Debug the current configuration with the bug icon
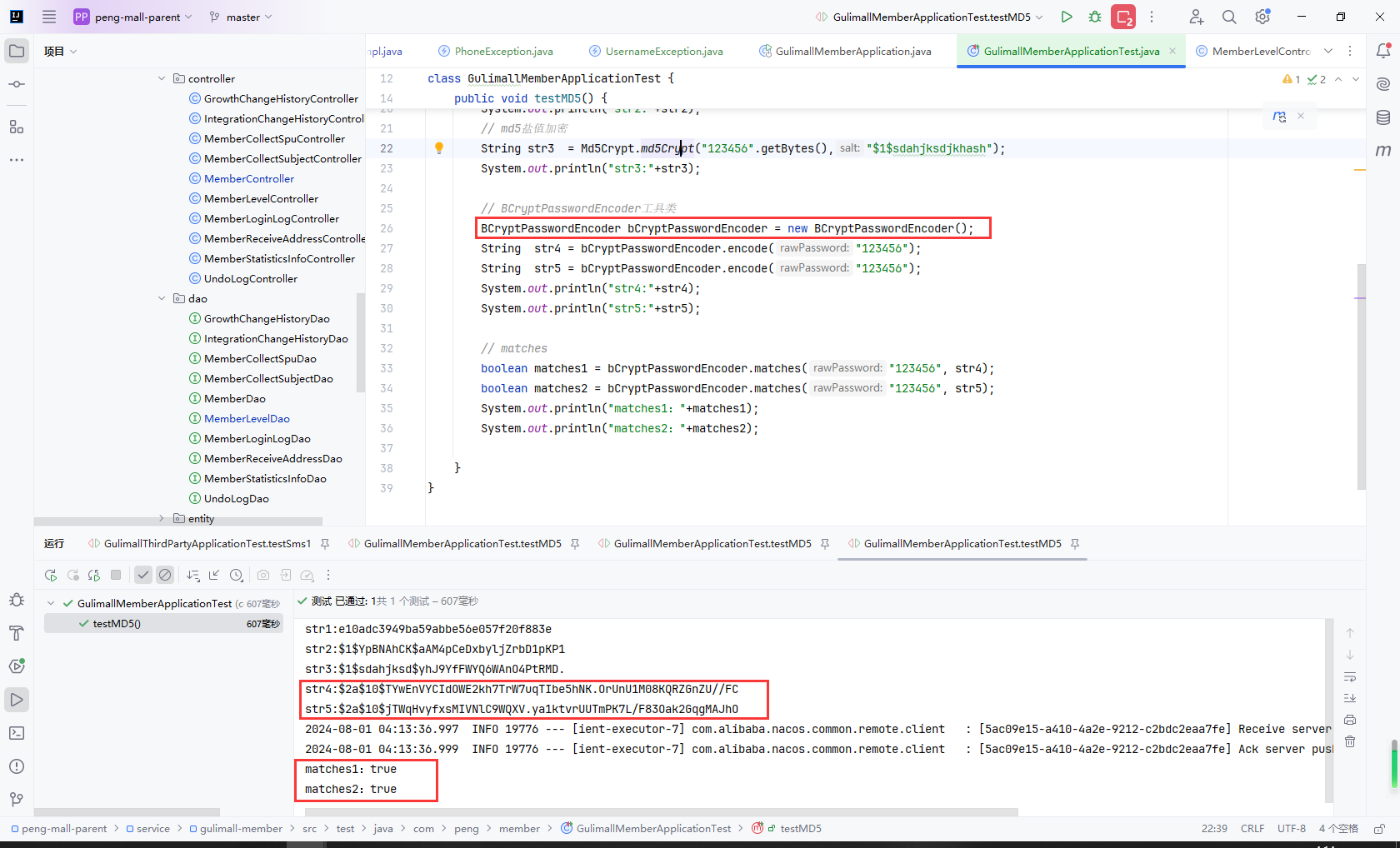1400x848 pixels. pos(1095,17)
